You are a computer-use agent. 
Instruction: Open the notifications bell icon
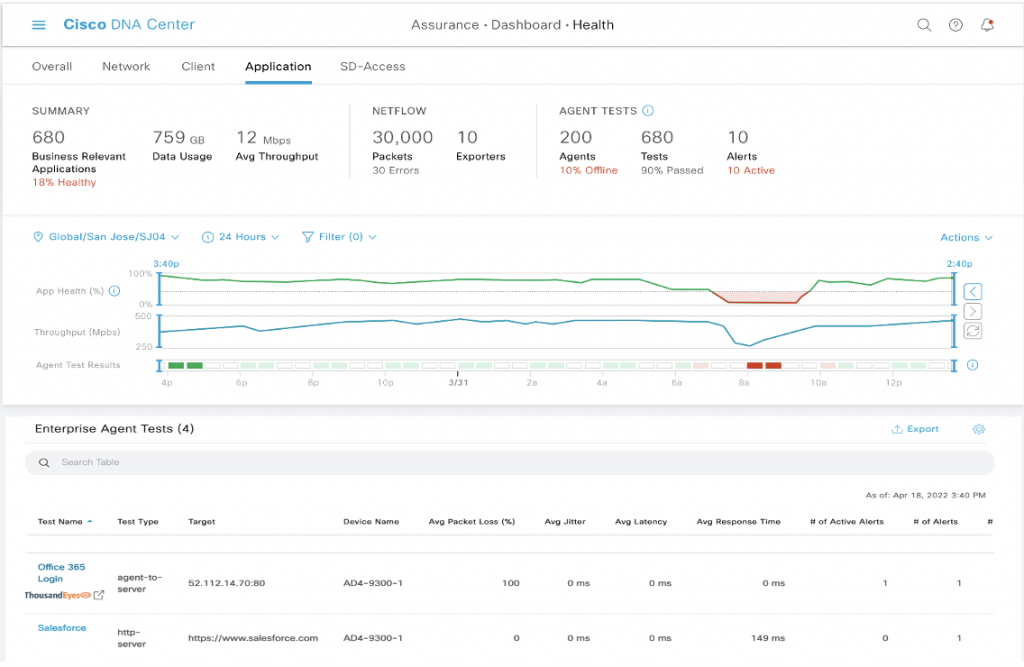coord(988,25)
